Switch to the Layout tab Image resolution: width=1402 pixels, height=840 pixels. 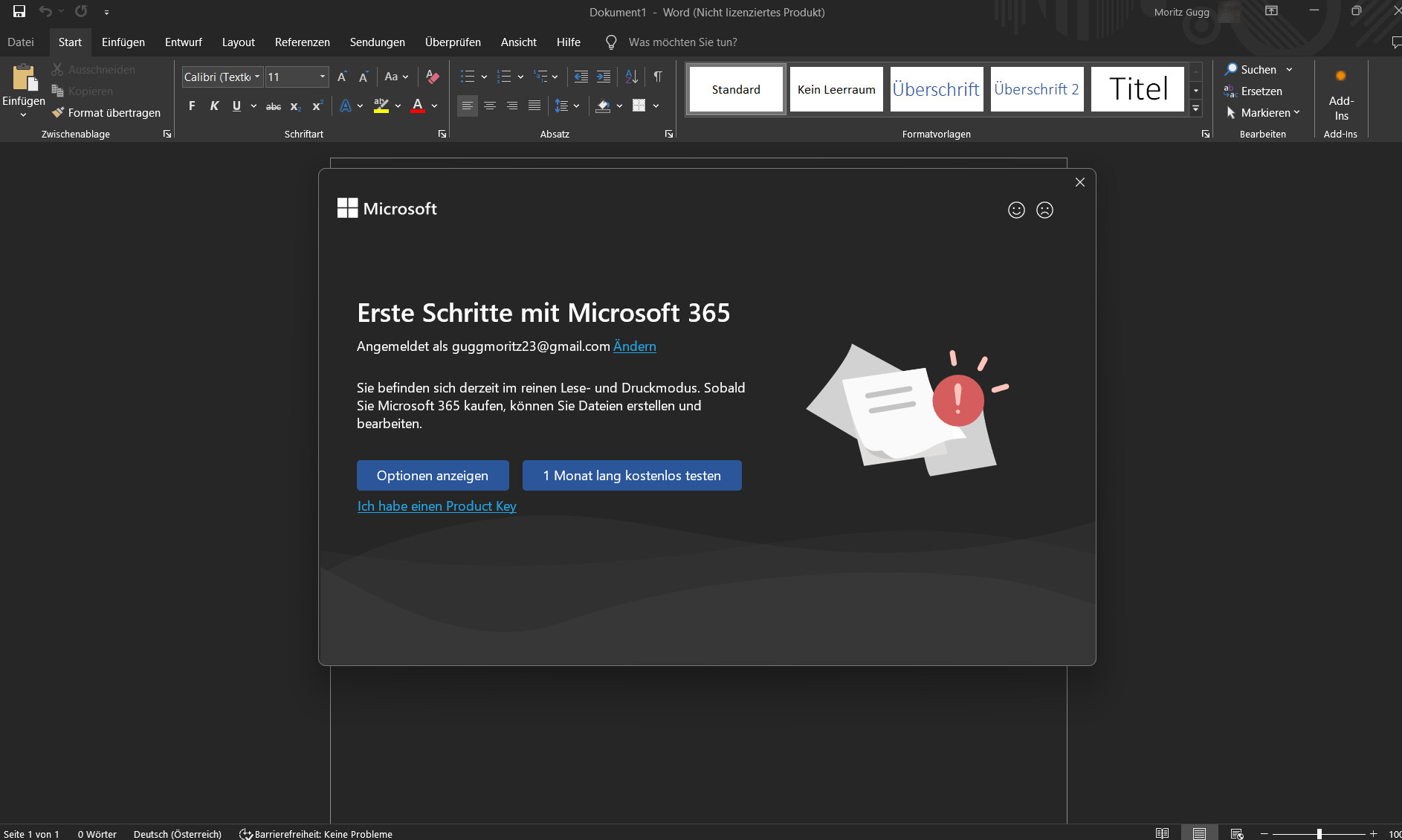pyautogui.click(x=239, y=42)
